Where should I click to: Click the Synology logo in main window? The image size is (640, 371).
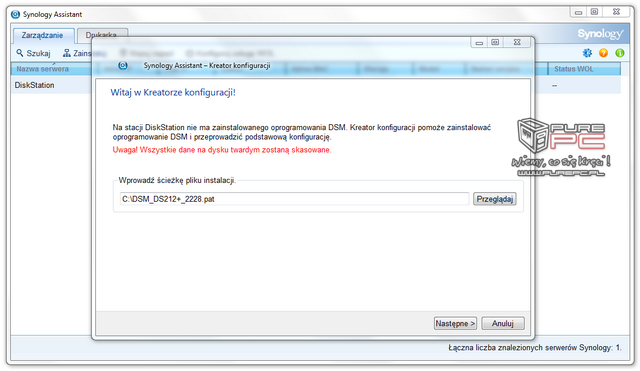(600, 33)
